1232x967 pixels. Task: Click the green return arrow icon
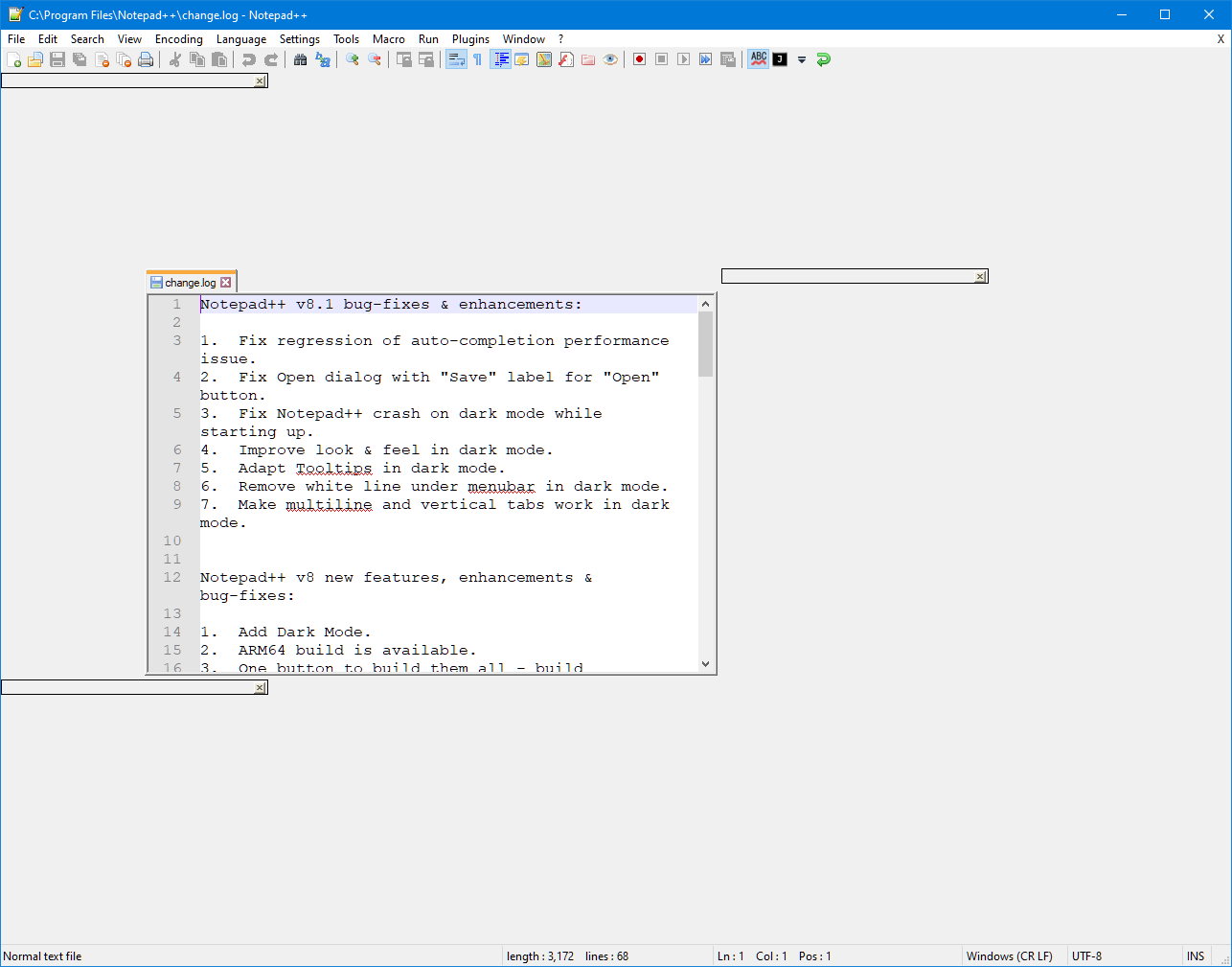tap(824, 59)
